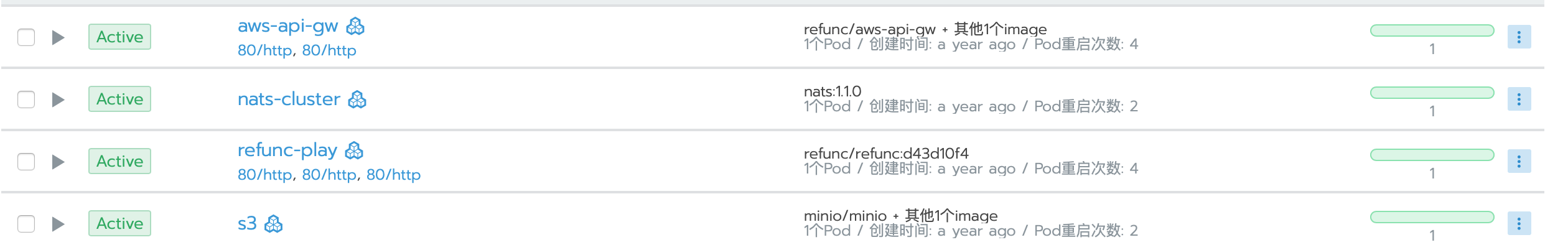Open the aws-api-gw workload link
Image resolution: width=1568 pixels, height=250 pixels.
click(287, 26)
